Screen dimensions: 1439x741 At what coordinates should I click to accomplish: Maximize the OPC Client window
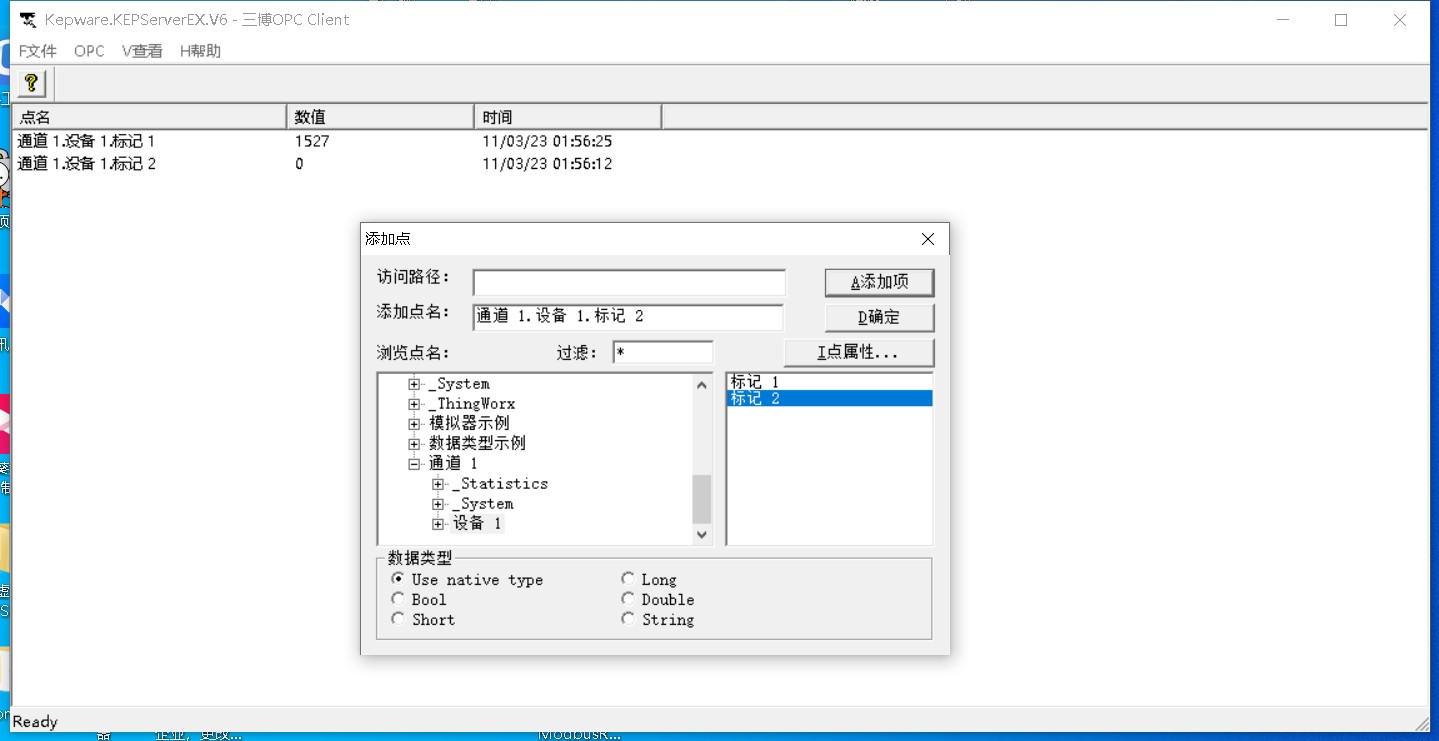pyautogui.click(x=1341, y=20)
